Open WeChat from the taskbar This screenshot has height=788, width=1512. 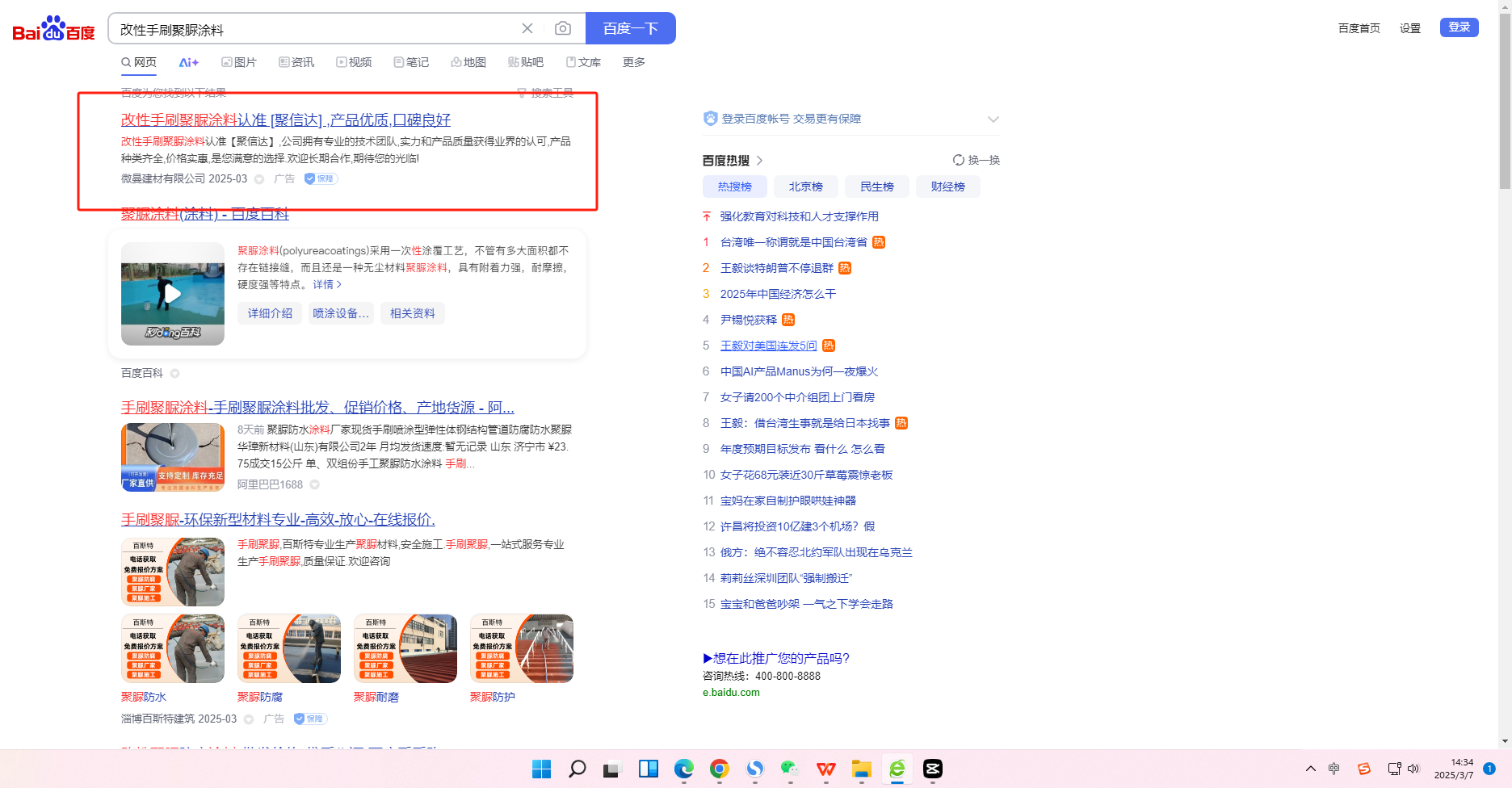[790, 769]
